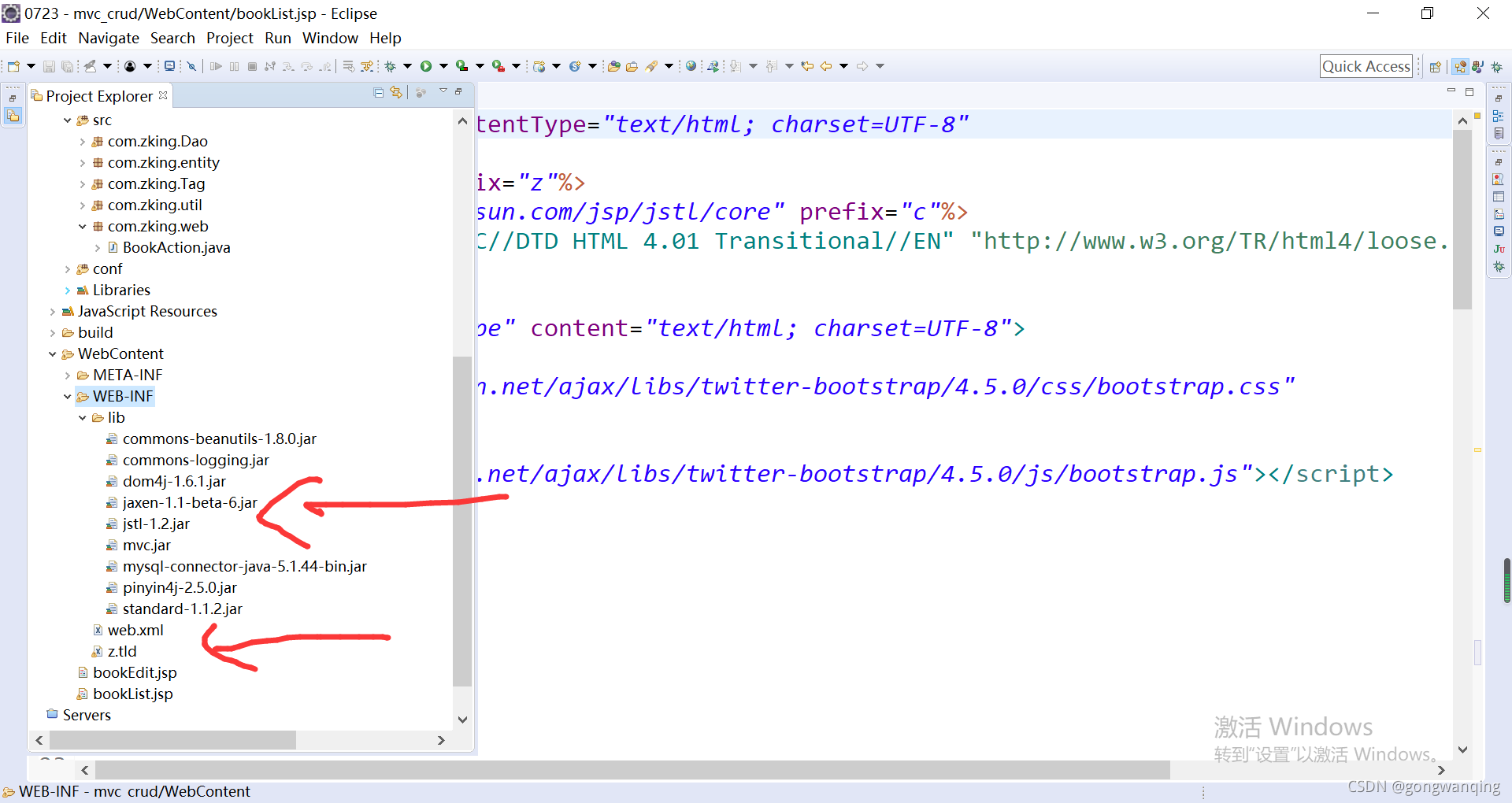Maximize the editor area
Screen dimensions: 1512x803
[1469, 92]
